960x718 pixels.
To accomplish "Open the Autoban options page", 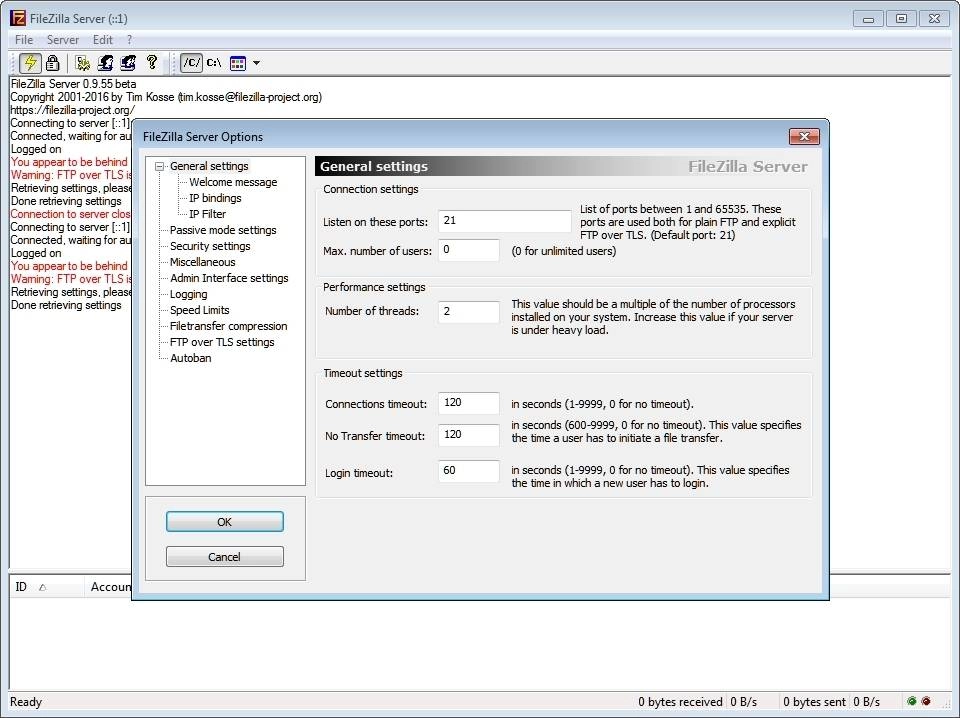I will tap(190, 358).
